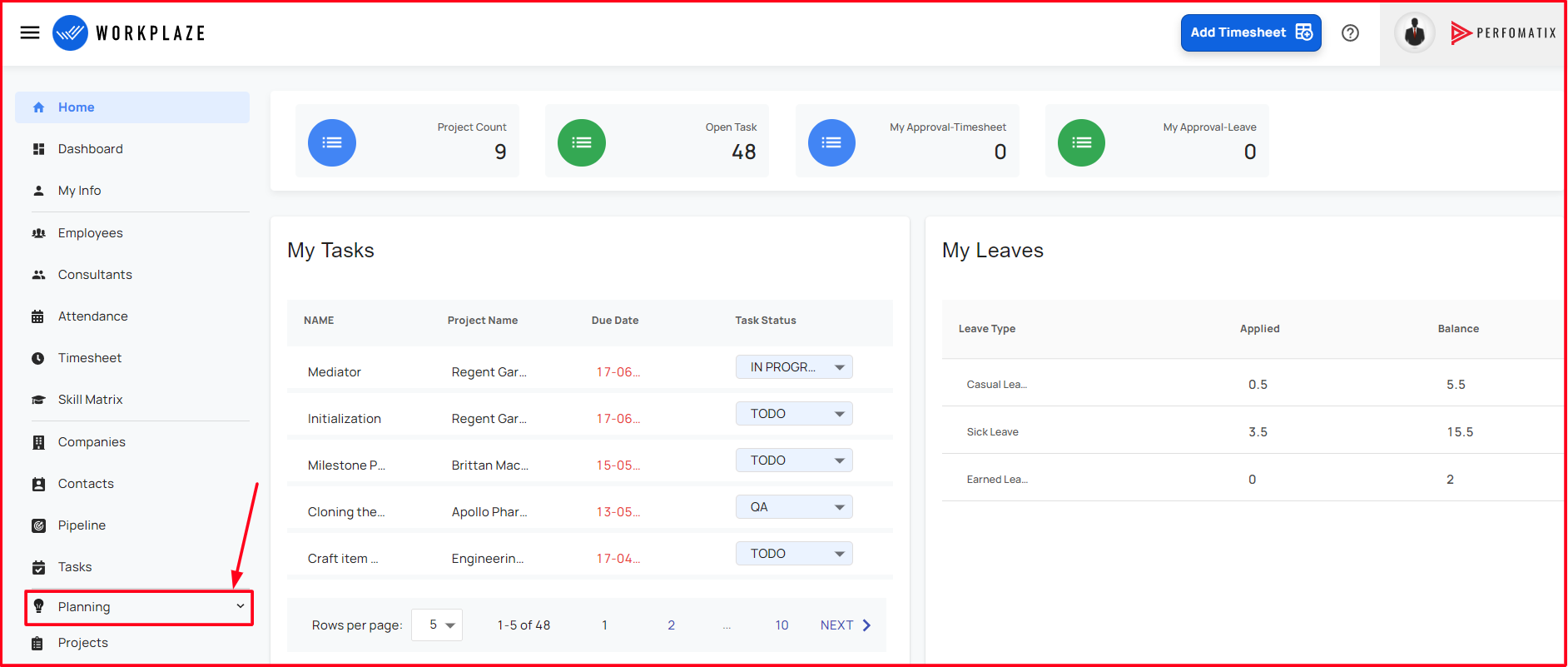The image size is (1568, 667).
Task: Click the Casual Lea... leave type
Action: (997, 385)
